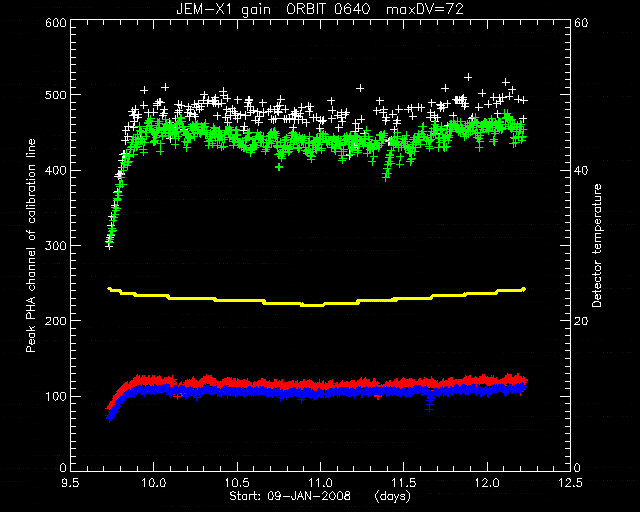
Task: Click the 'Peak PHA channel of calibration line' axis label
Action: (x=31, y=245)
